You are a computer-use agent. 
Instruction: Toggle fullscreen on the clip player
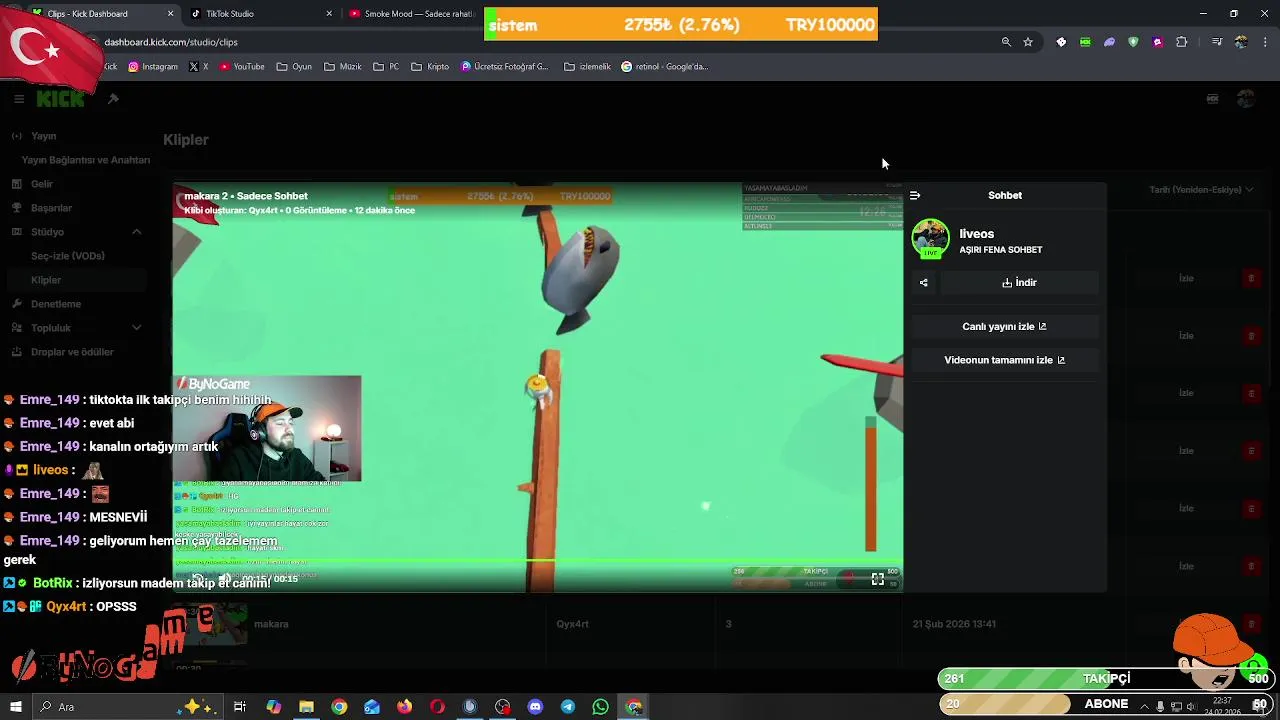tap(877, 579)
